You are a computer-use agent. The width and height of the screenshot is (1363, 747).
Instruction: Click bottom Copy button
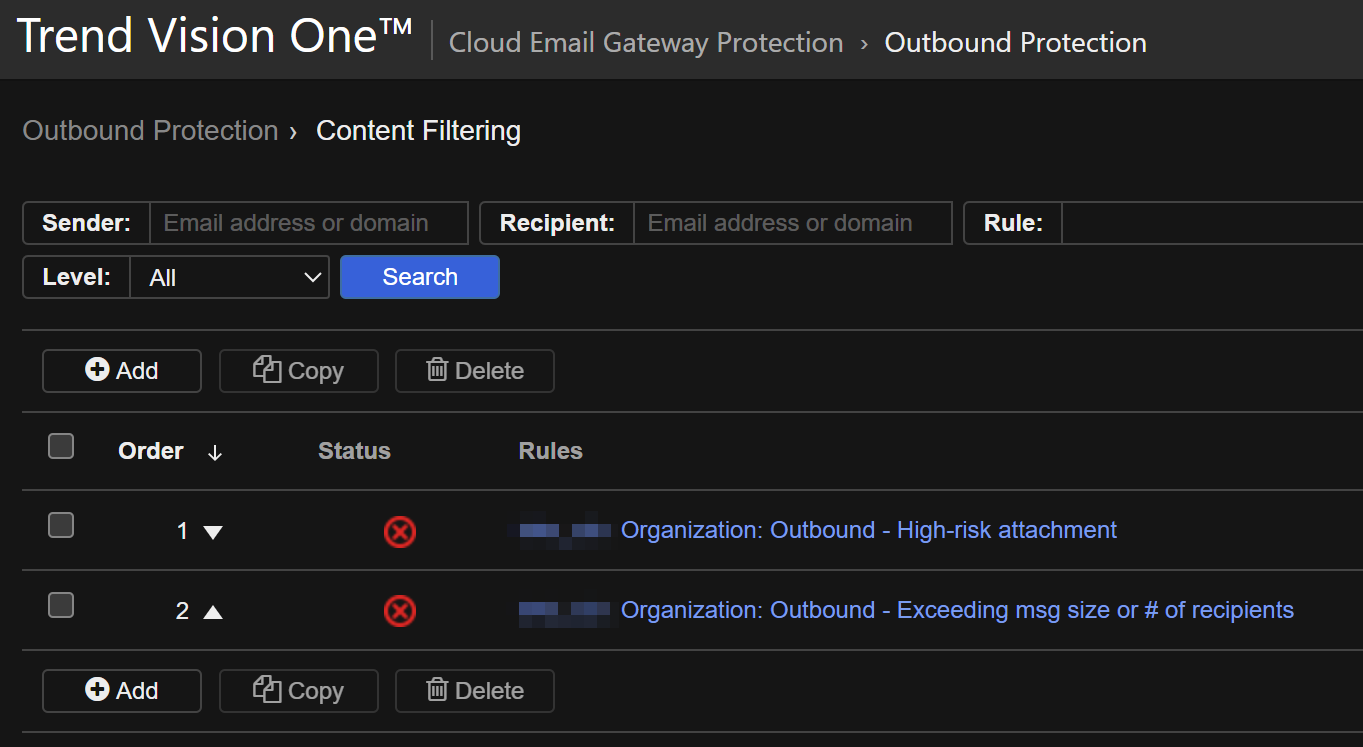pyautogui.click(x=299, y=691)
